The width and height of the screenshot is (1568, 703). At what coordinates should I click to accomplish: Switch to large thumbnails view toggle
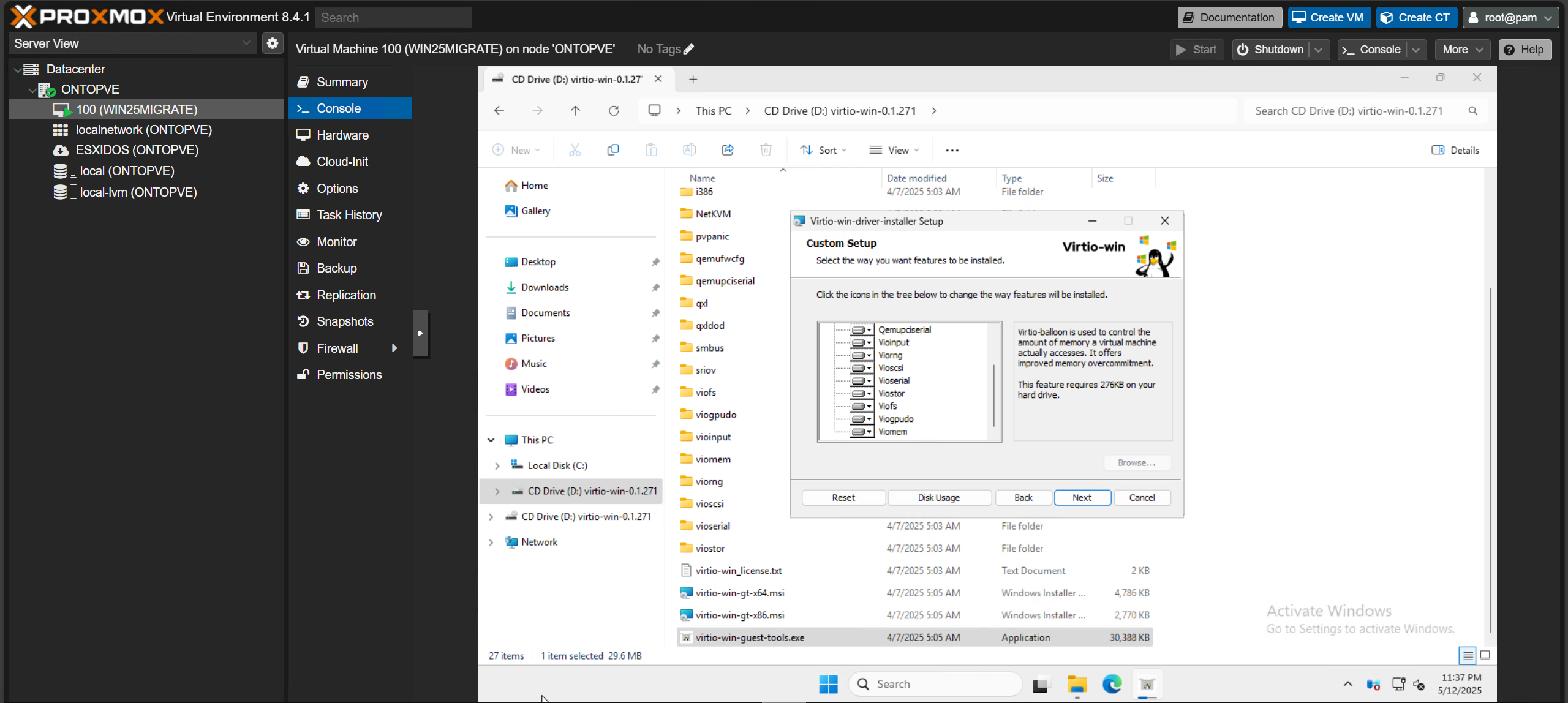tap(1485, 656)
